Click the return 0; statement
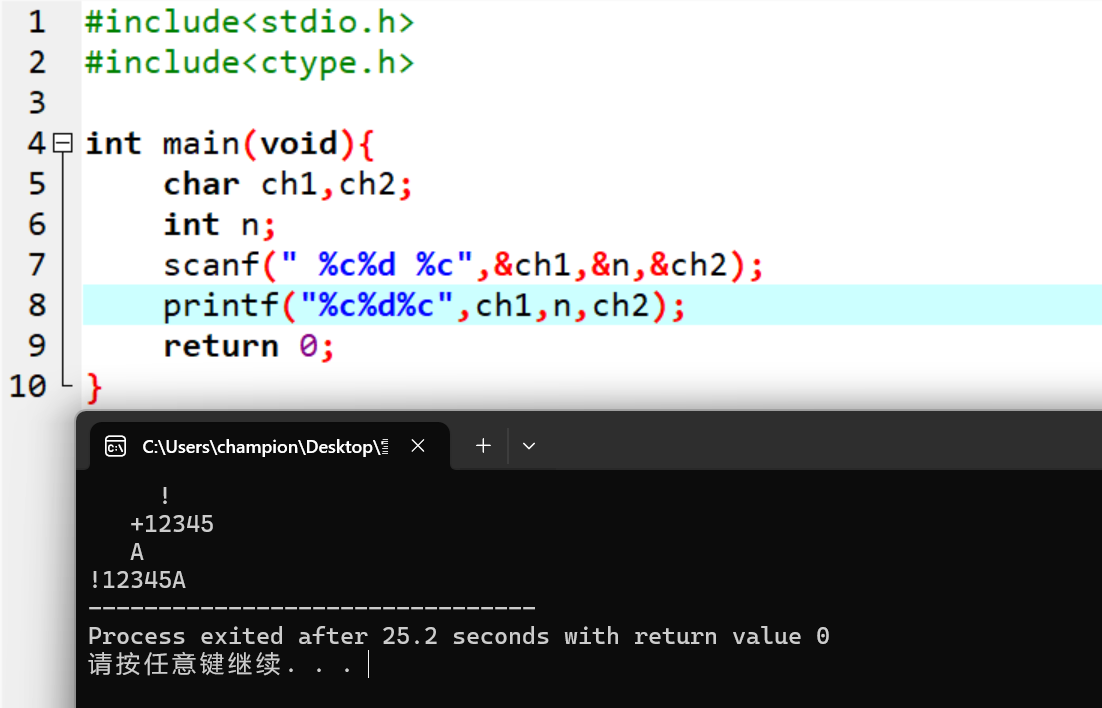Viewport: 1102px width, 708px height. pyautogui.click(x=249, y=346)
